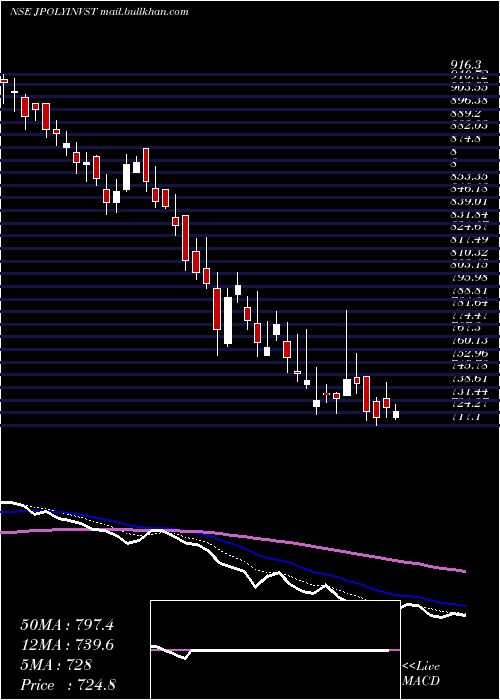This screenshot has width=500, height=700.
Task: Click the 874.8 price axis label
Action: [465, 138]
